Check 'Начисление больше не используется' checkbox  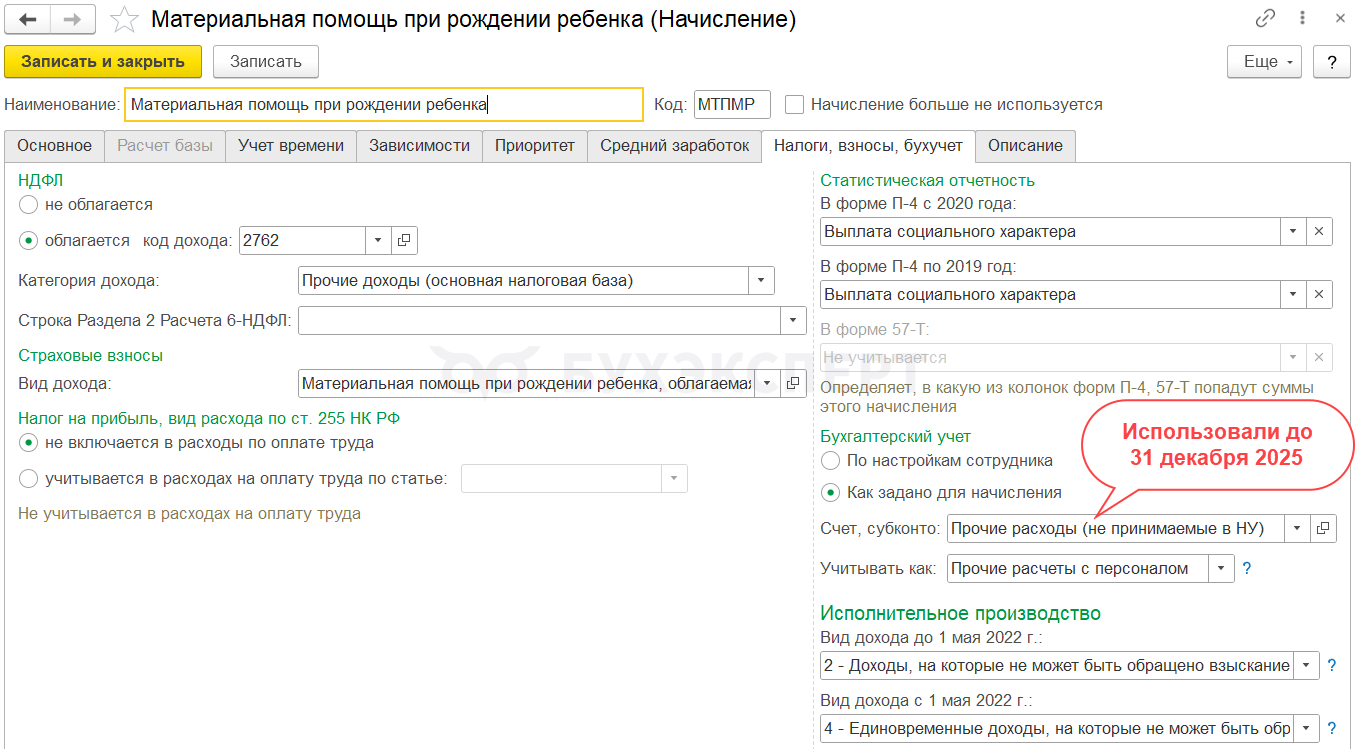pos(795,105)
